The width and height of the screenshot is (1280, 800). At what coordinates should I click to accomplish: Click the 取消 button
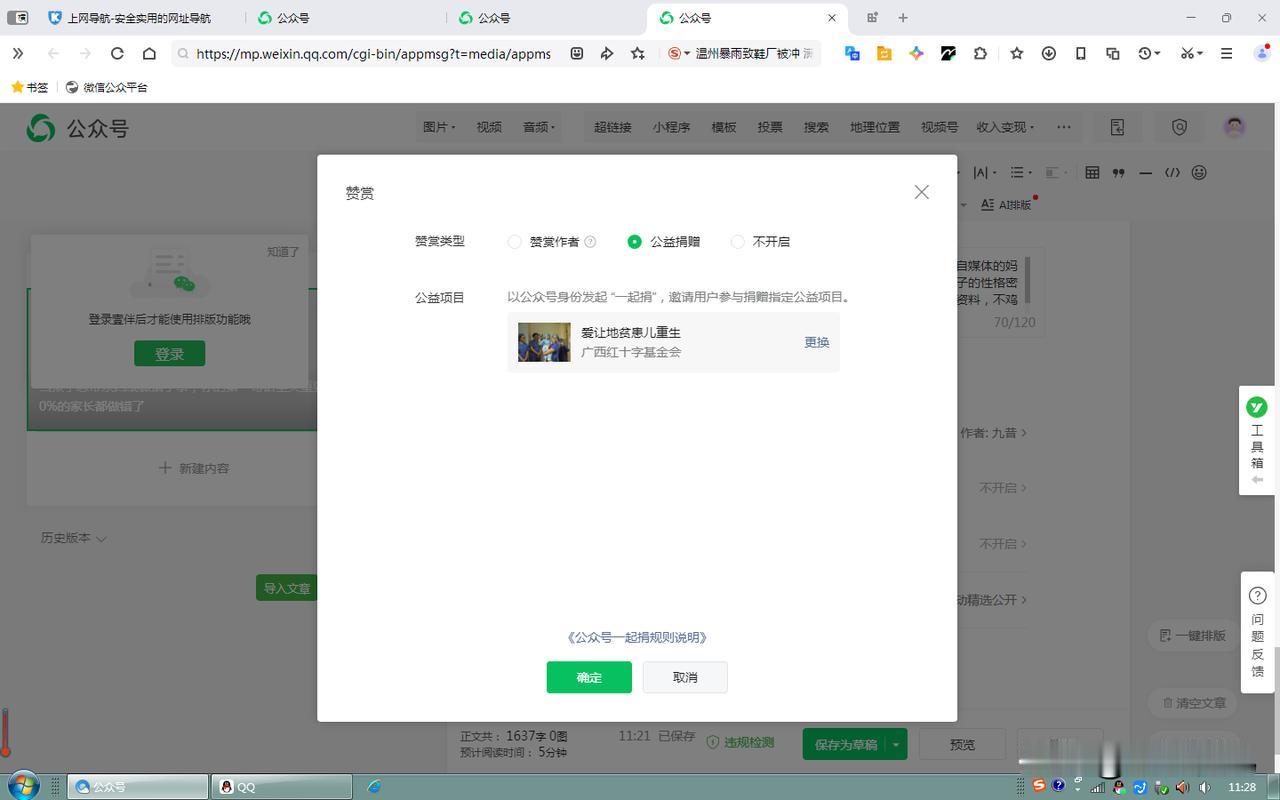(x=685, y=677)
